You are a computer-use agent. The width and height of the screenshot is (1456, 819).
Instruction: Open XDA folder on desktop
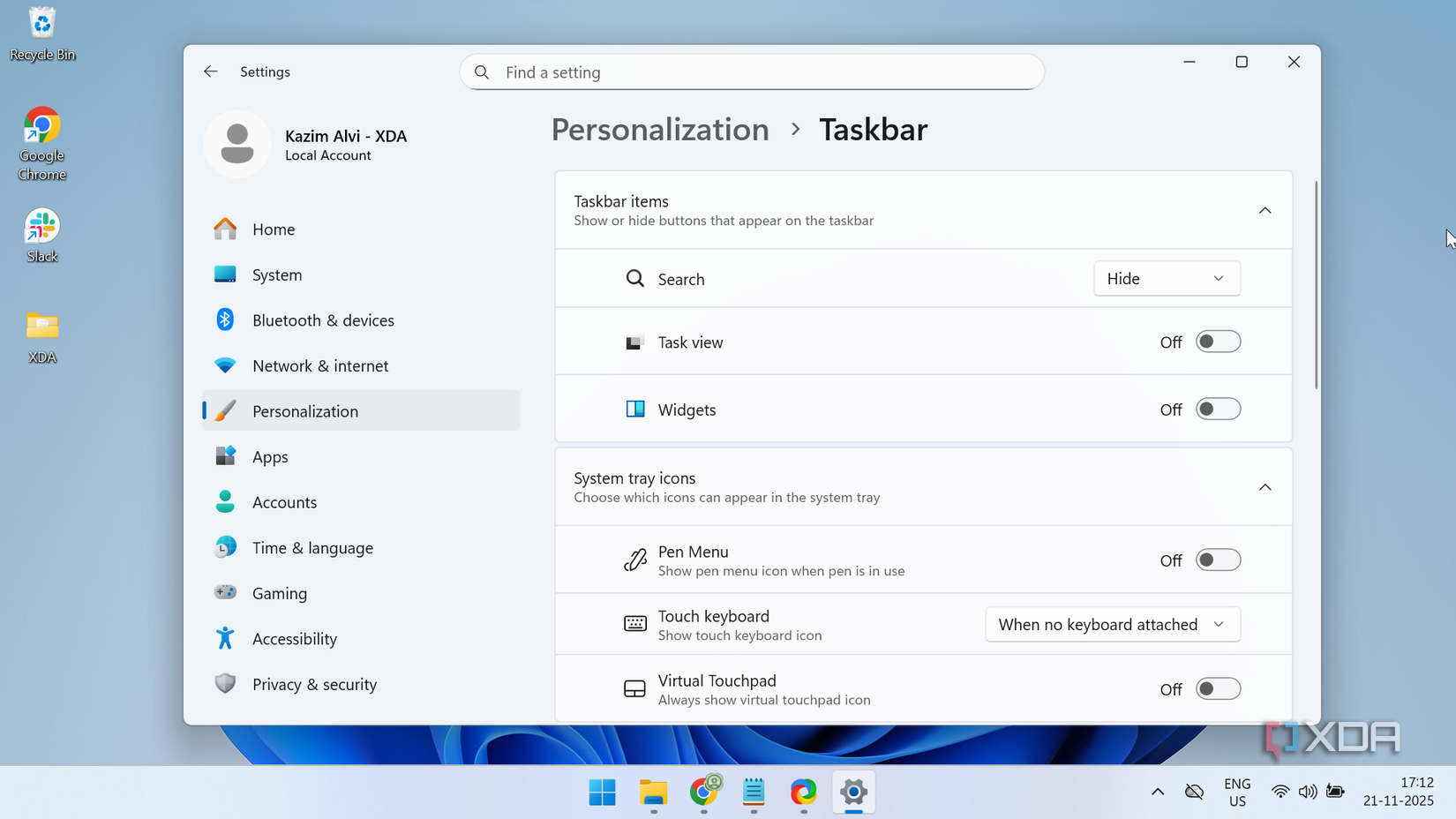click(x=41, y=337)
